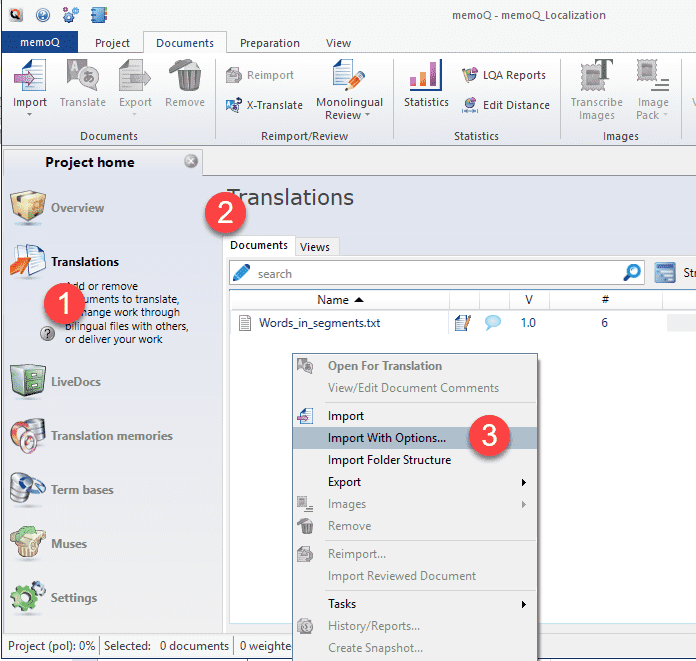Switch to the View ribbon tab
Image resolution: width=696 pixels, height=661 pixels.
pos(338,43)
